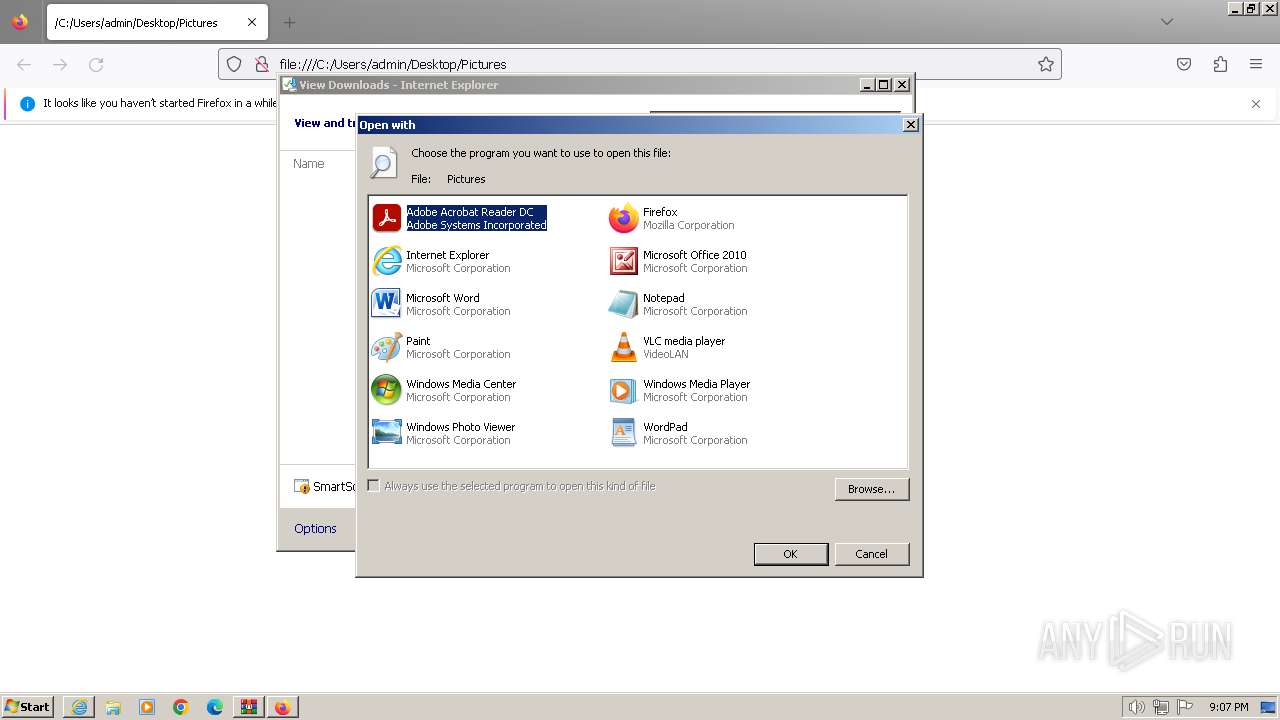1280x720 pixels.
Task: Dismiss the Firefox notification bar
Action: click(1256, 103)
